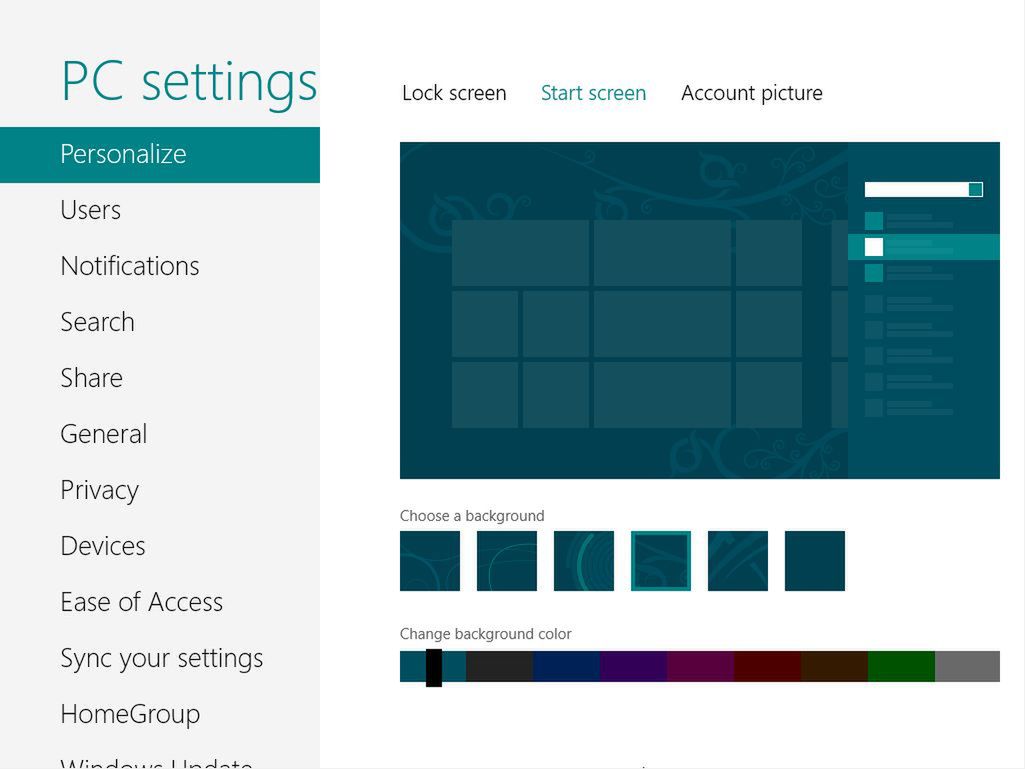Image resolution: width=1025 pixels, height=769 pixels.
Task: Choose the second background thumbnail with curved lines
Action: tap(507, 561)
